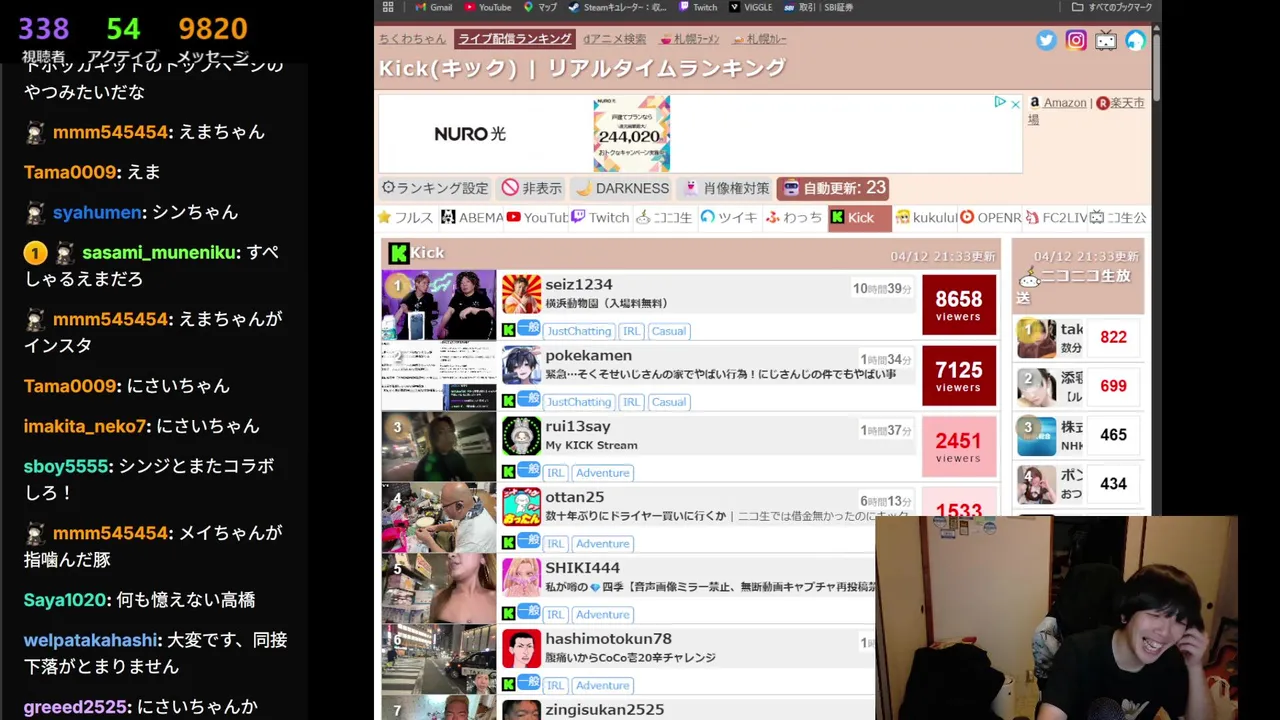1280x720 pixels.
Task: Toggle 自動更新 auto refresh
Action: tap(833, 188)
